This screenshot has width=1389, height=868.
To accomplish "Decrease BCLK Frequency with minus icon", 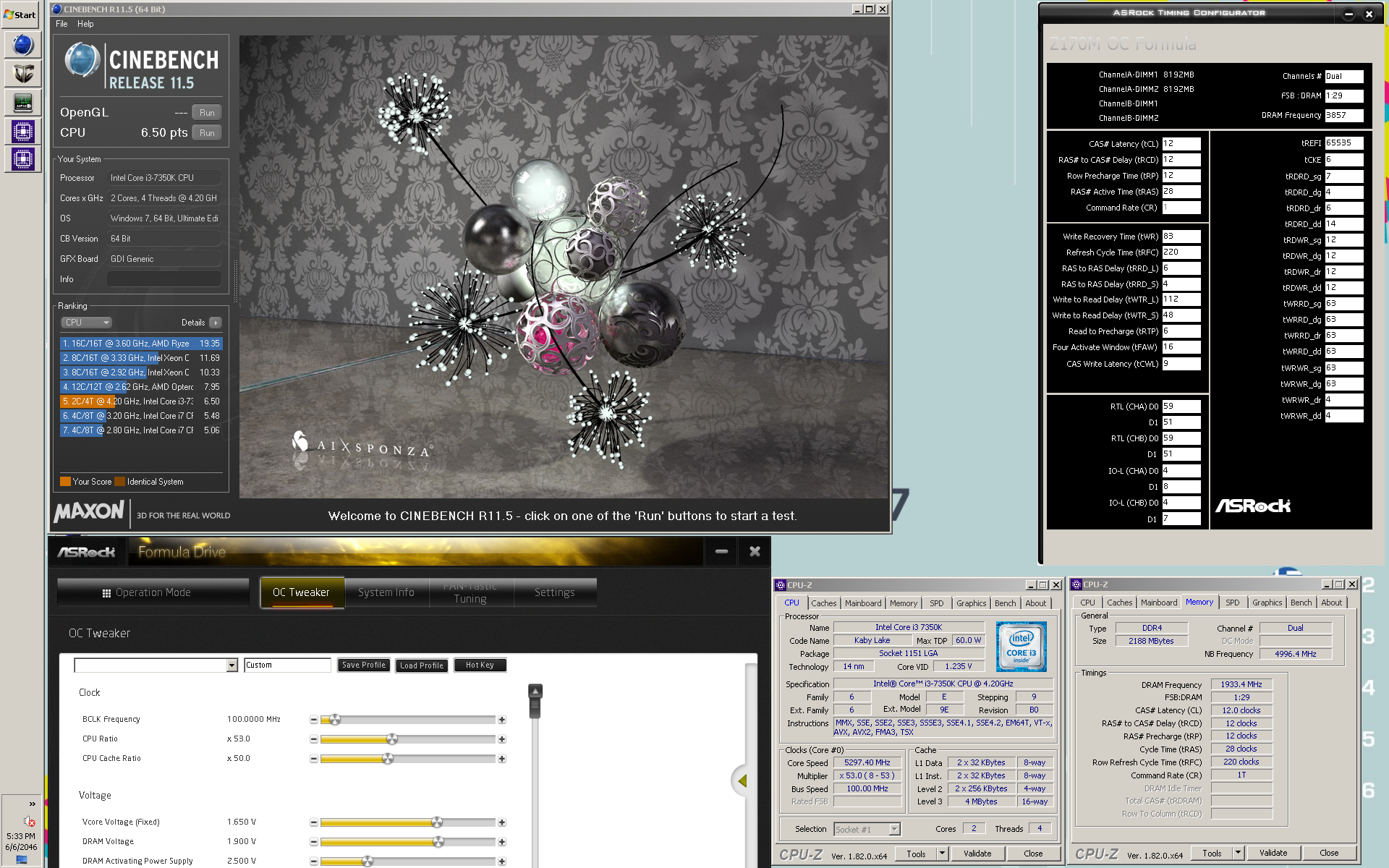I will click(313, 720).
